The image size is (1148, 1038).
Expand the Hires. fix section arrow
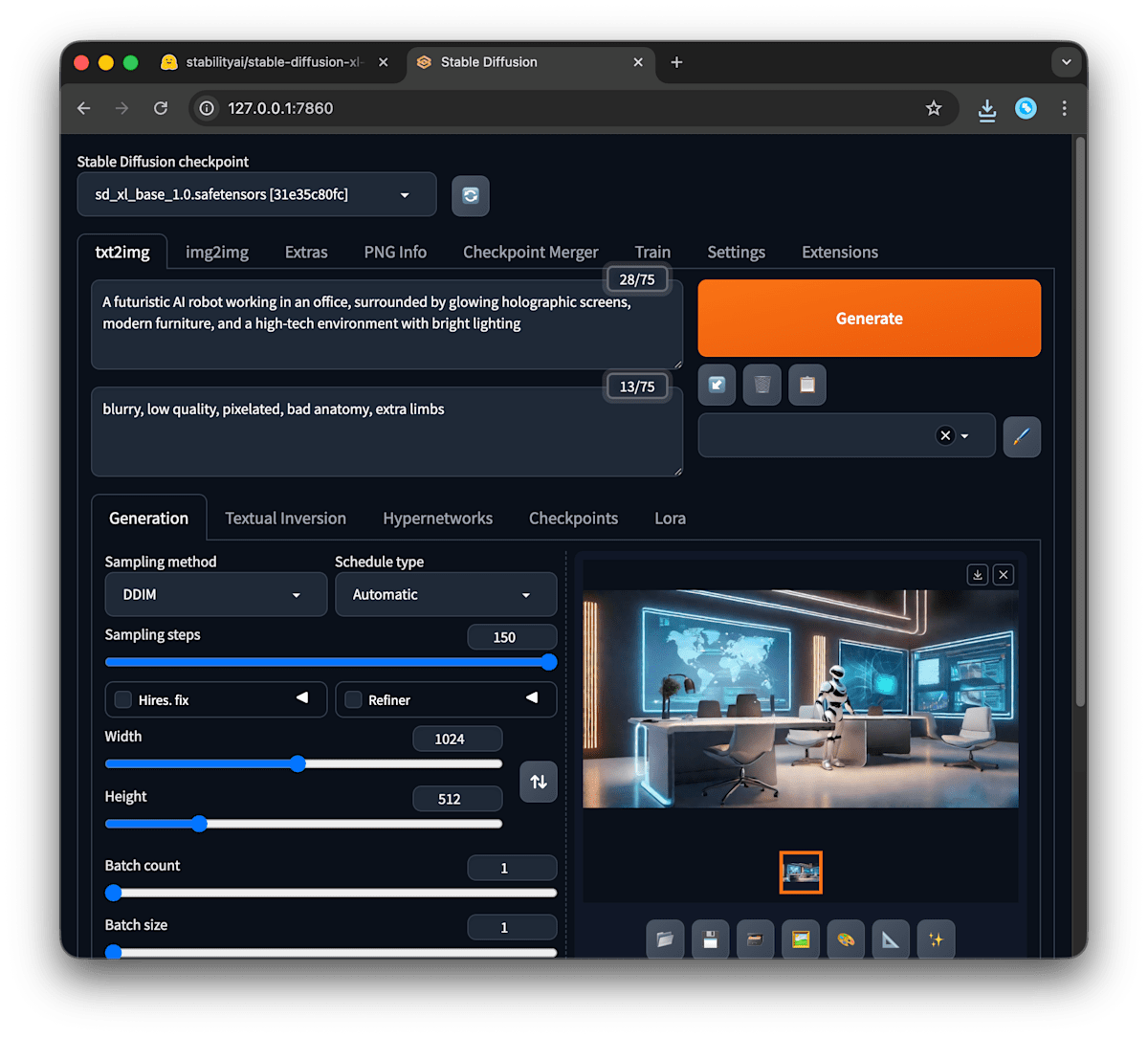[x=302, y=697]
